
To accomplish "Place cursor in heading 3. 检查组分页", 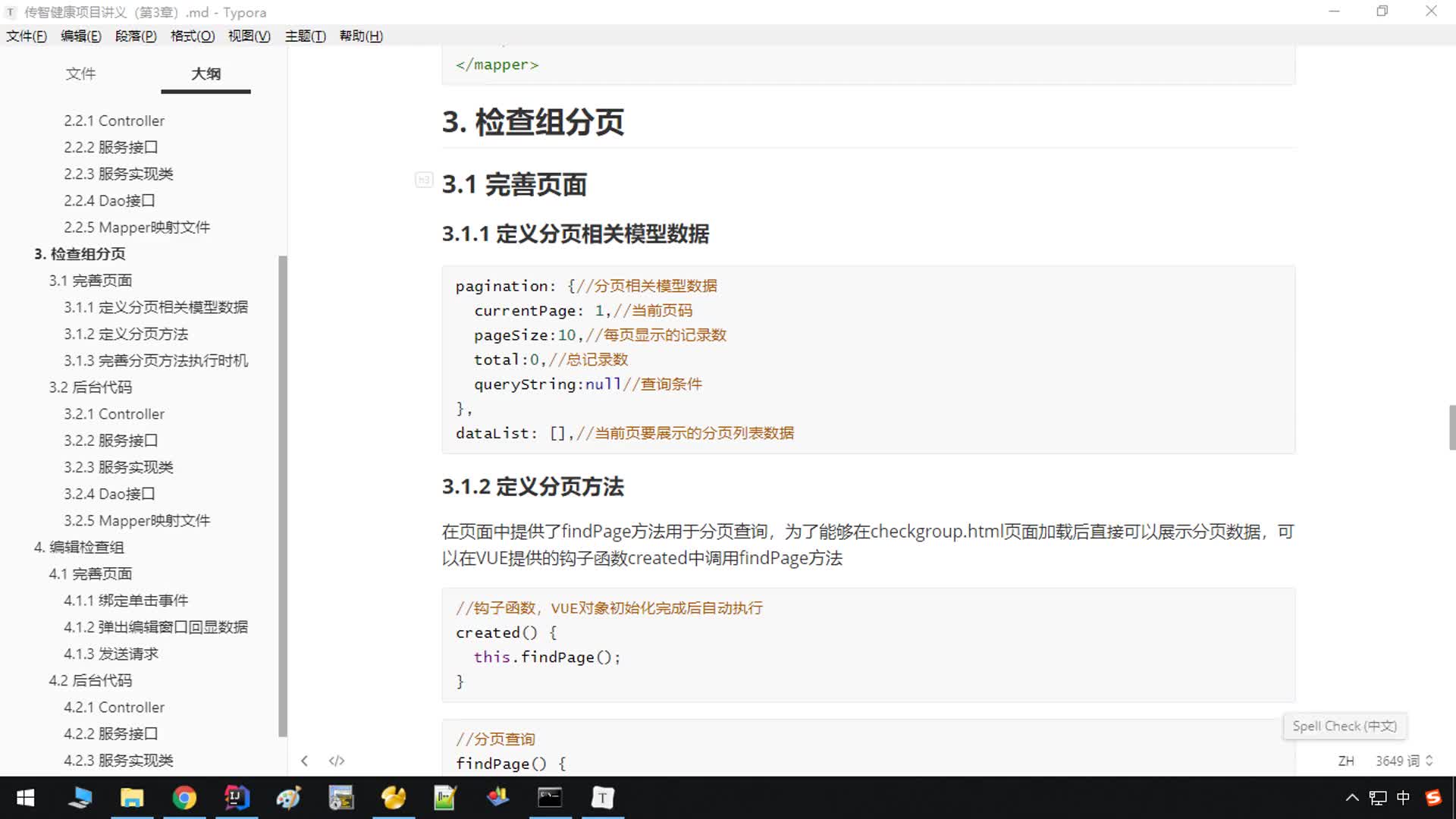I will coord(532,122).
